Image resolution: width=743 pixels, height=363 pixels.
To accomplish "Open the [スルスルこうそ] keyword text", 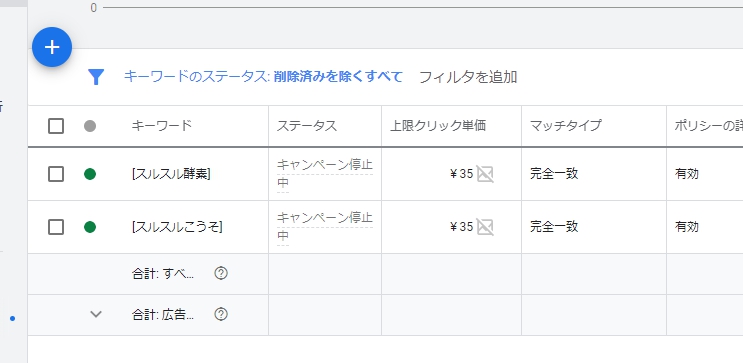I will (x=177, y=227).
